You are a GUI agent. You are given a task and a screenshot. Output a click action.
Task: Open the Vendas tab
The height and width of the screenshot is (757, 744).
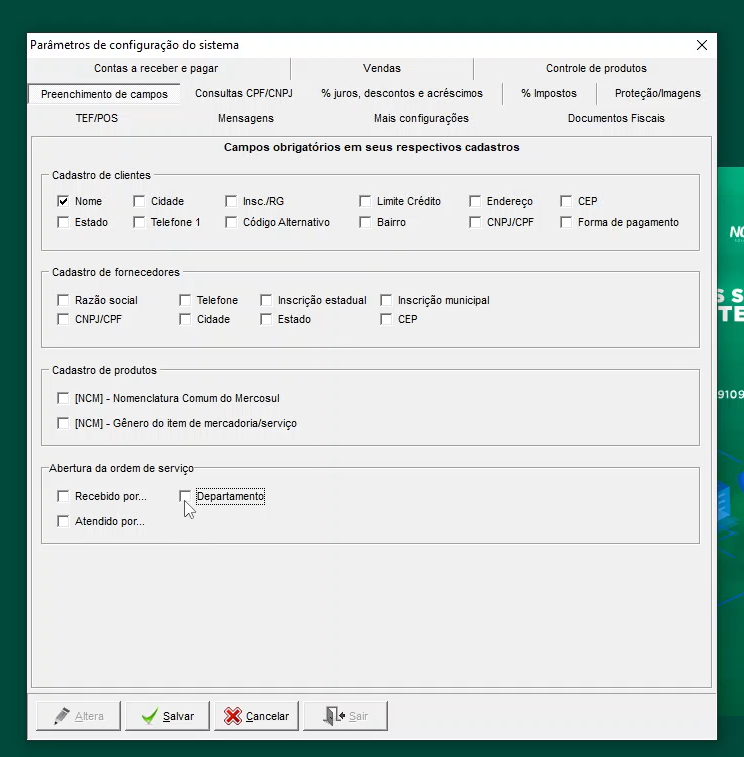[x=382, y=68]
